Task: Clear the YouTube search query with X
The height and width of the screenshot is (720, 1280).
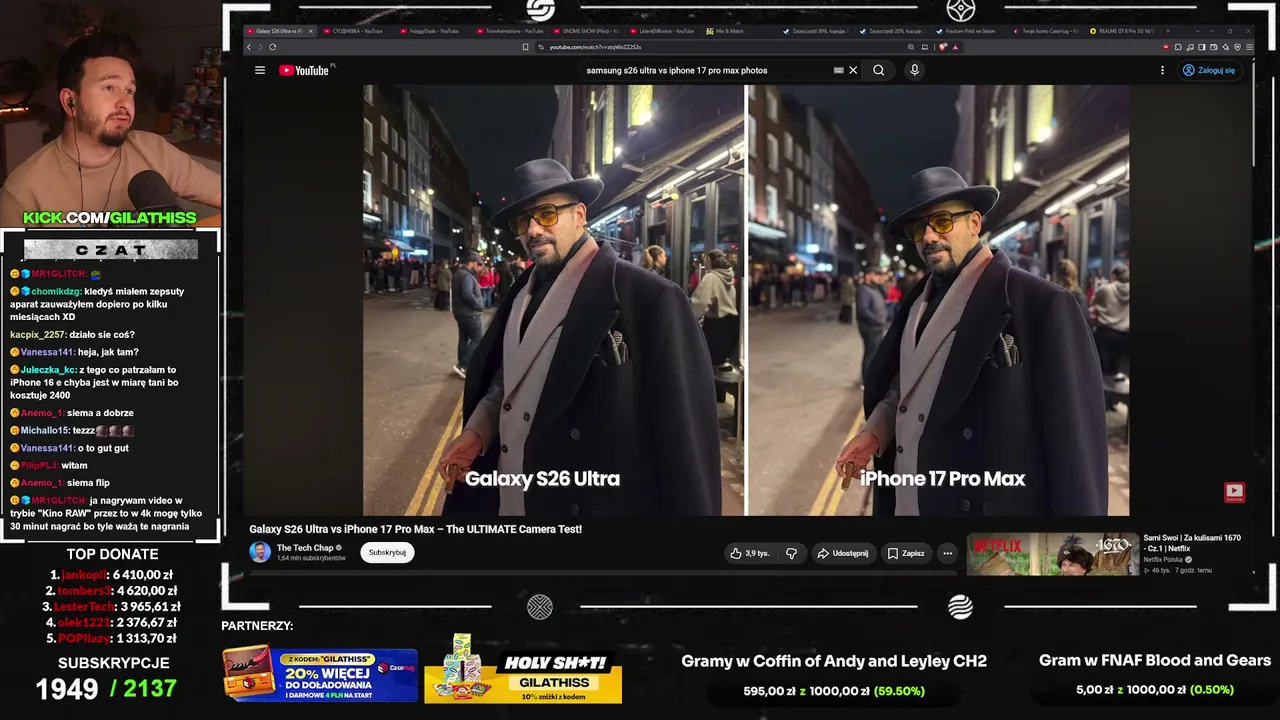Action: (853, 70)
